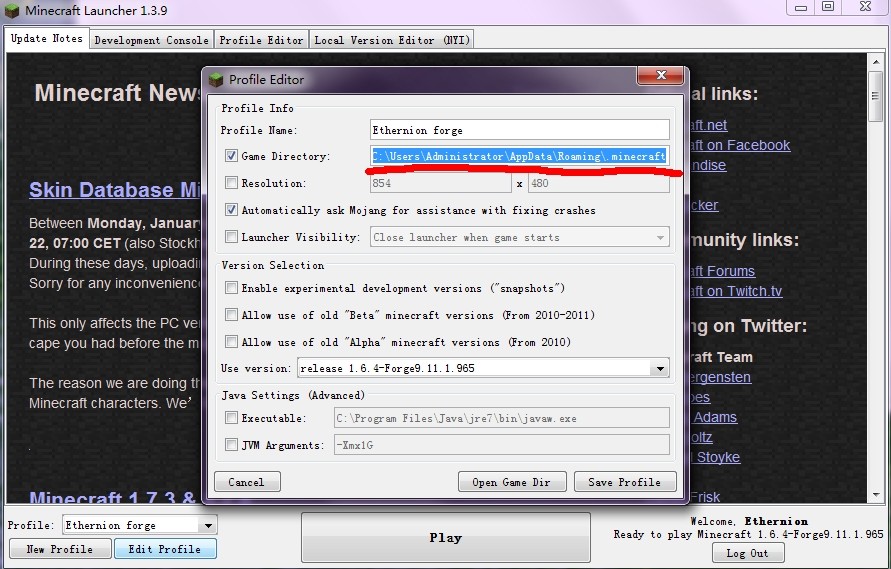Image resolution: width=891 pixels, height=569 pixels.
Task: Click the Profile Name input field
Action: tap(519, 130)
